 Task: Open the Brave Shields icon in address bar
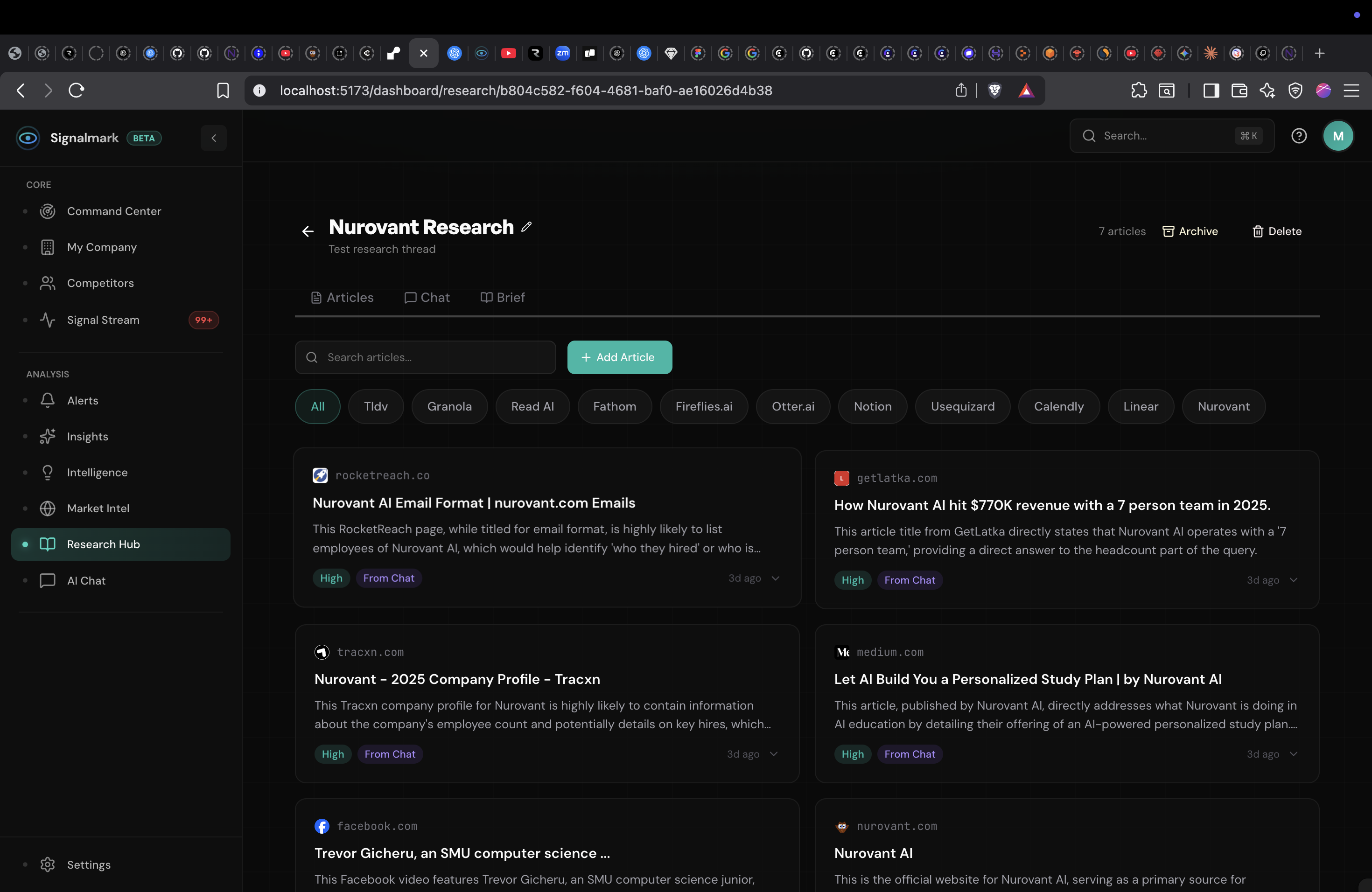pos(994,91)
